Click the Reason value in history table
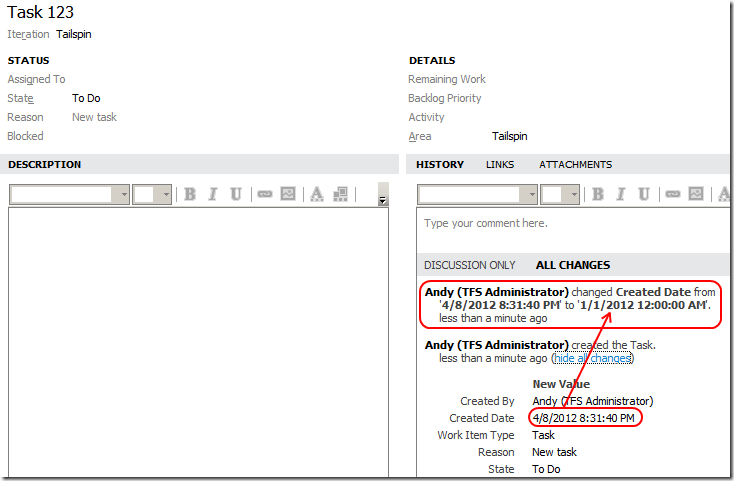Image resolution: width=734 pixels, height=481 pixels. [x=554, y=452]
